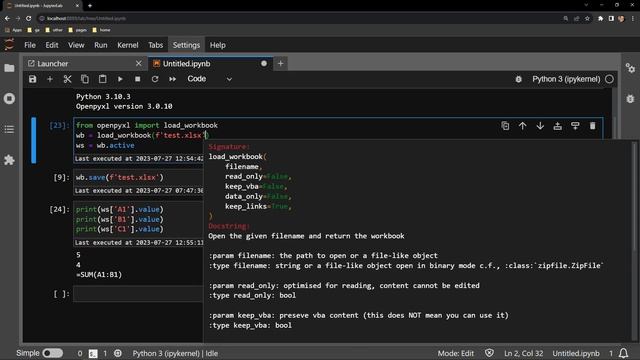Restart kernel and run all cells
The image size is (640, 360).
(x=173, y=79)
